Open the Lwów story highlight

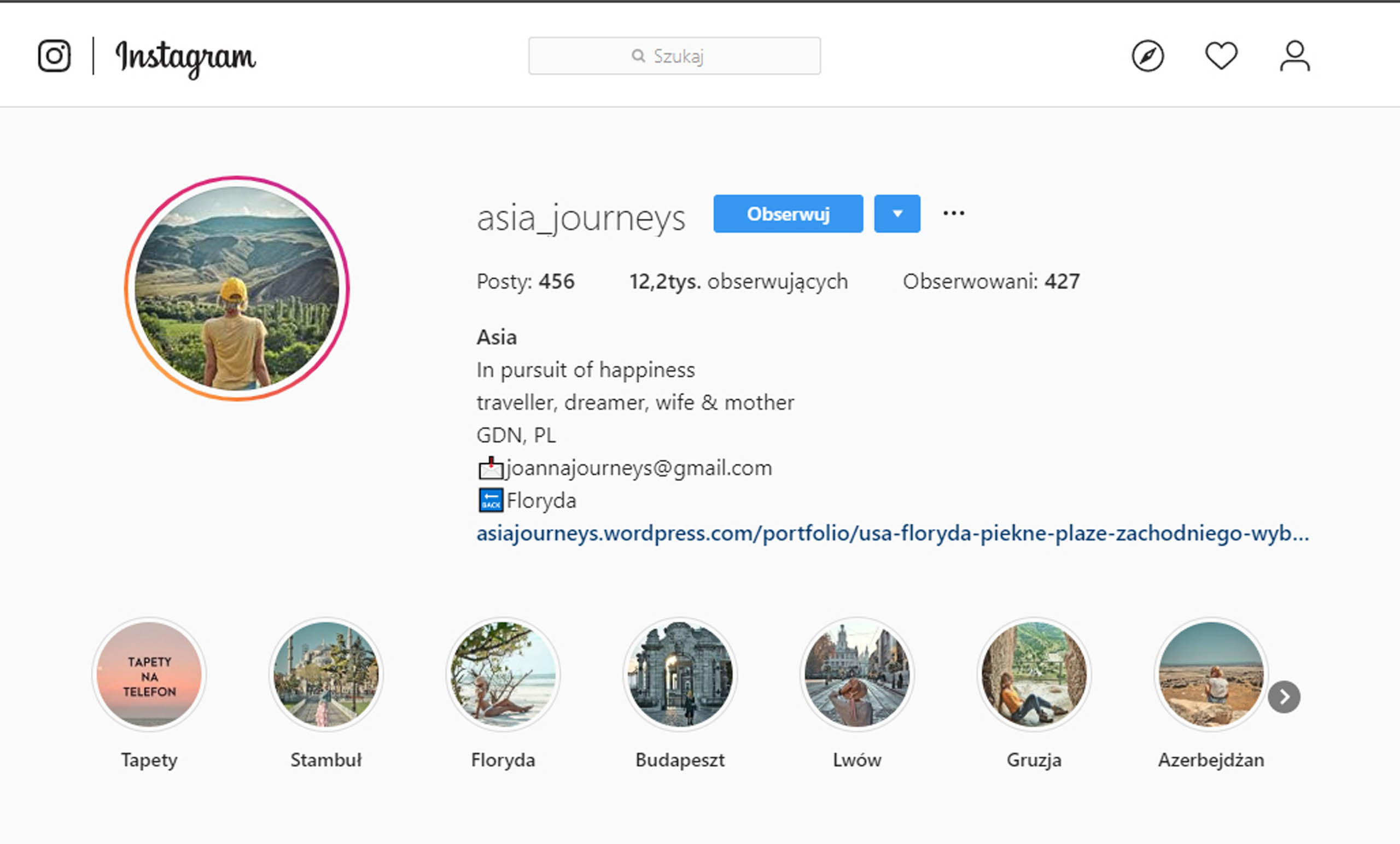click(x=857, y=674)
